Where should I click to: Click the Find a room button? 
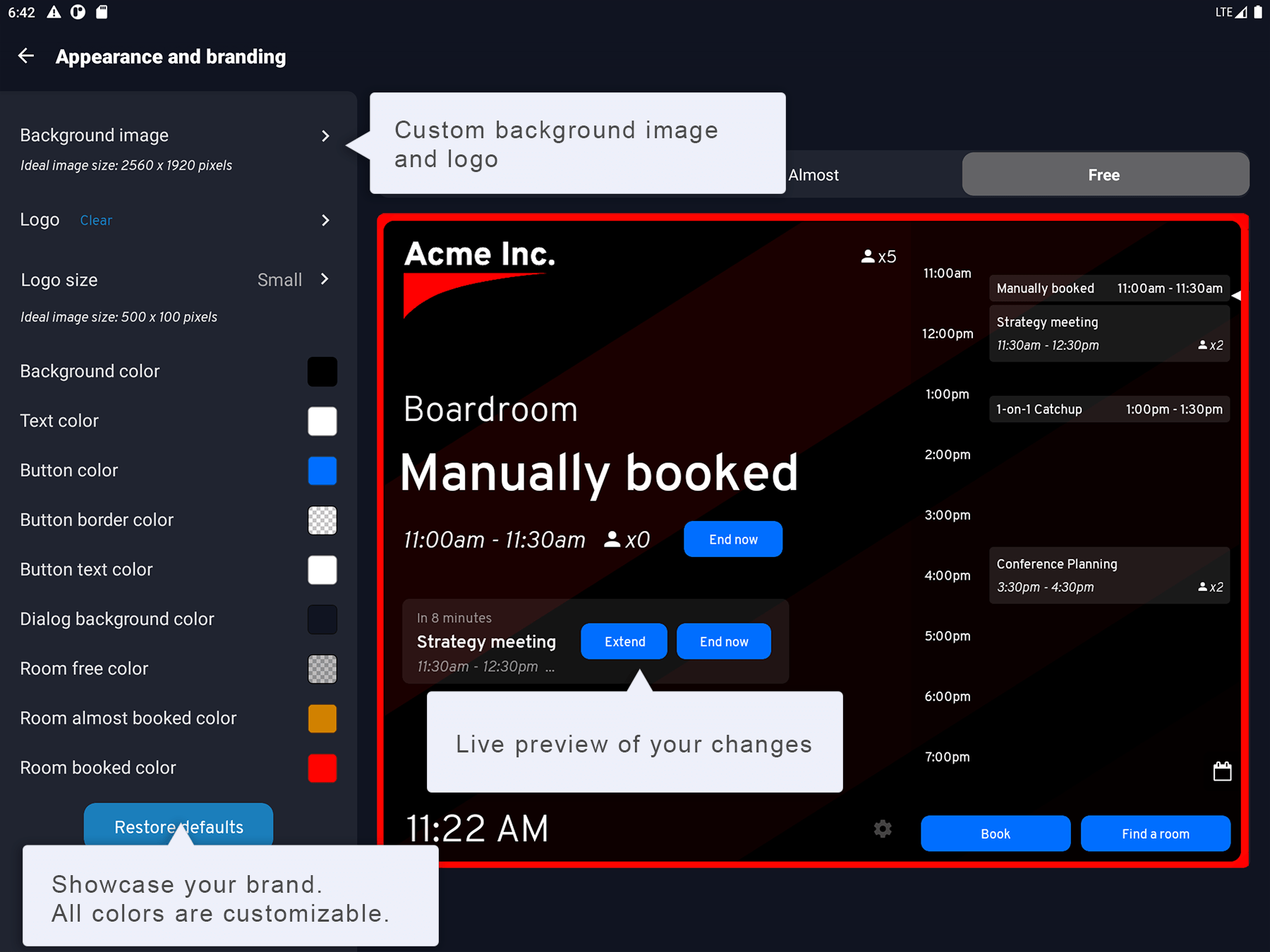click(1156, 834)
